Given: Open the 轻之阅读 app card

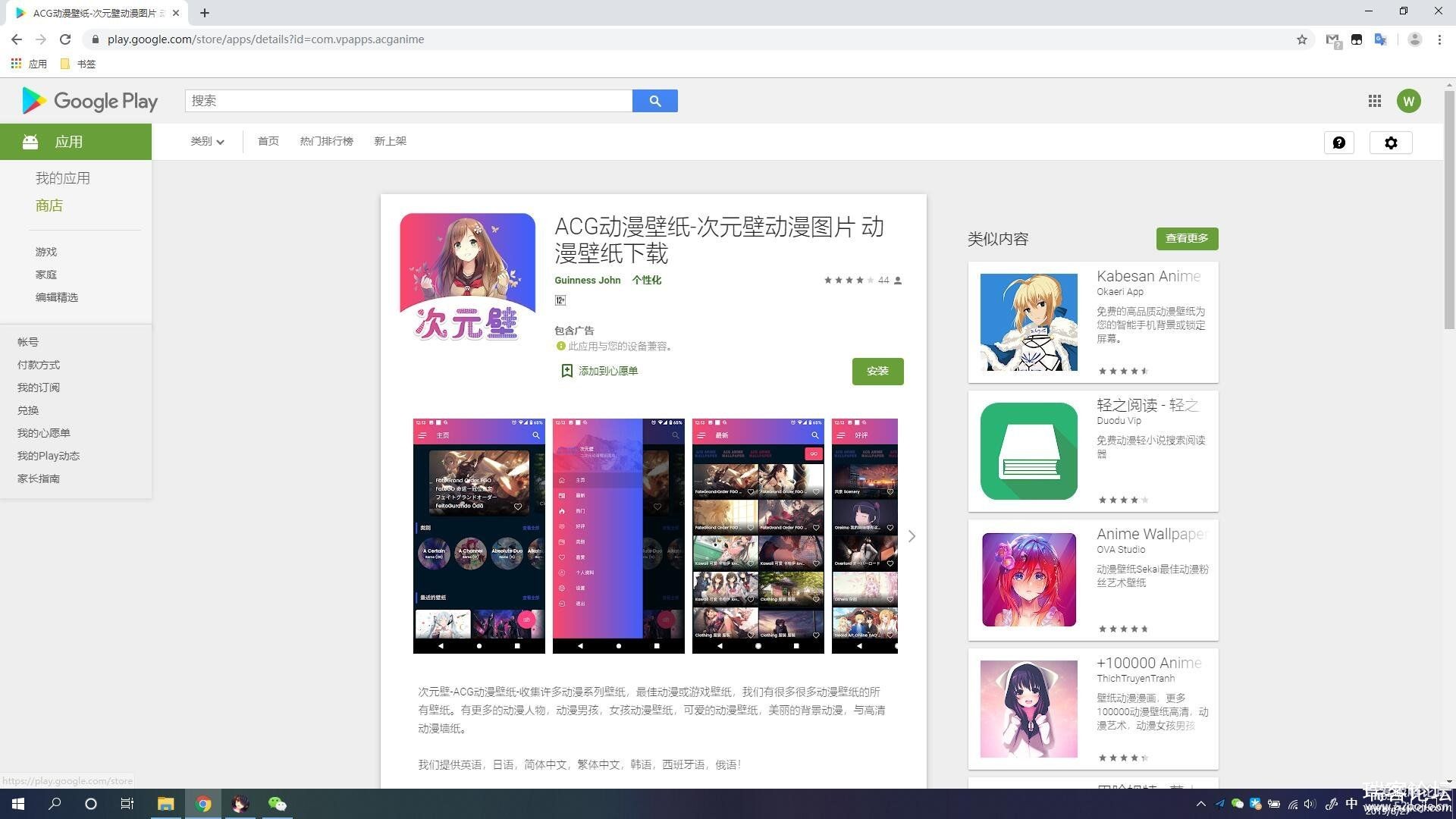Looking at the screenshot, I should pyautogui.click(x=1094, y=451).
